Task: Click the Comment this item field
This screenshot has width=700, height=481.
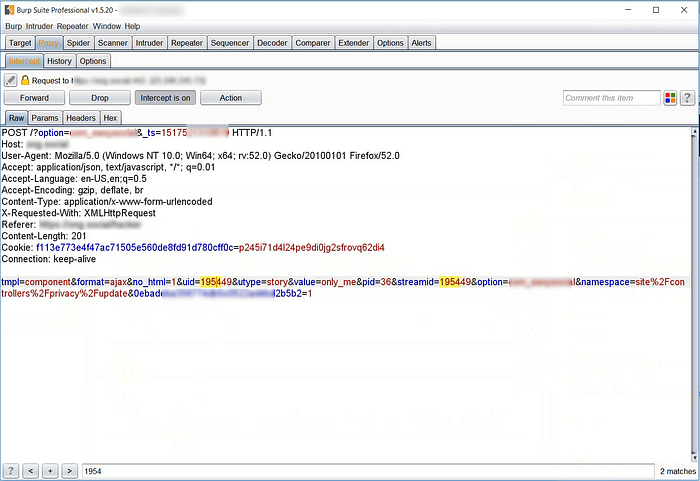Action: pyautogui.click(x=611, y=98)
